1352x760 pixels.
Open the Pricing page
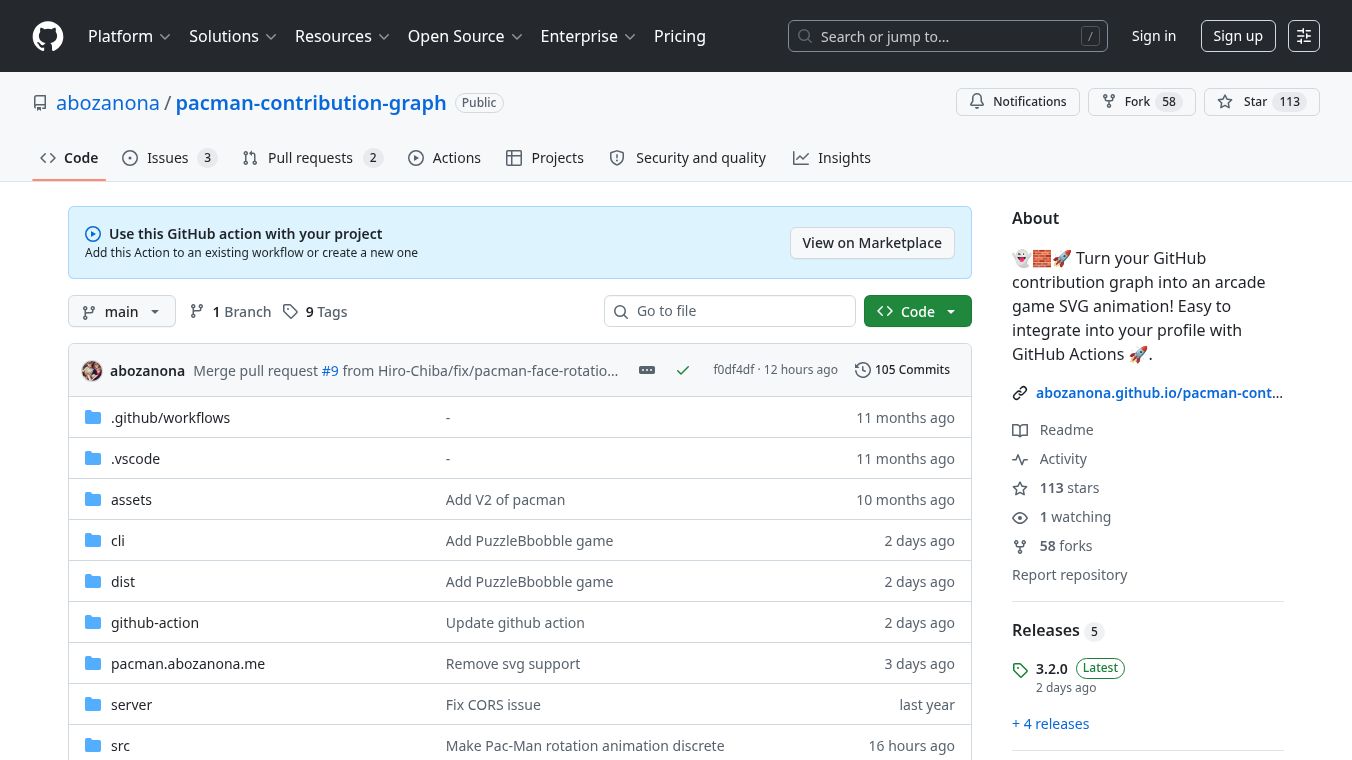pyautogui.click(x=680, y=36)
